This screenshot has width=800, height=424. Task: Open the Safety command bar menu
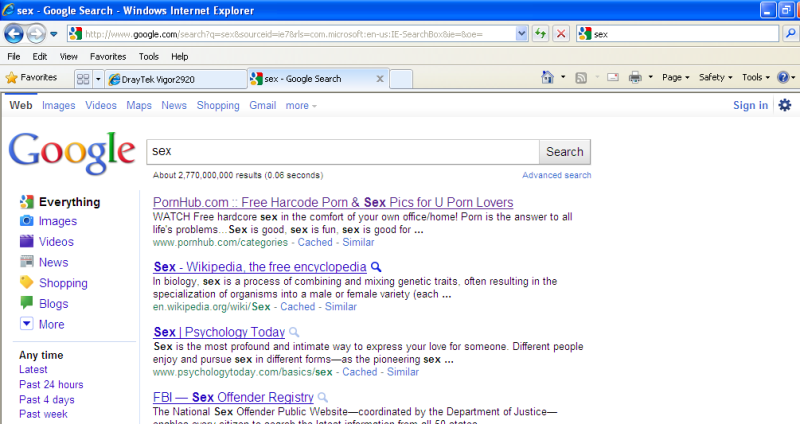pyautogui.click(x=715, y=78)
